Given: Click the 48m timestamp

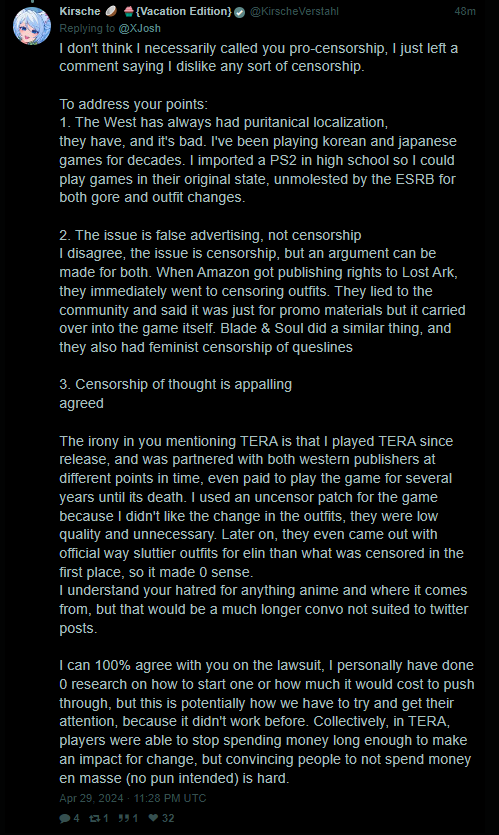Looking at the screenshot, I should click(x=465, y=11).
